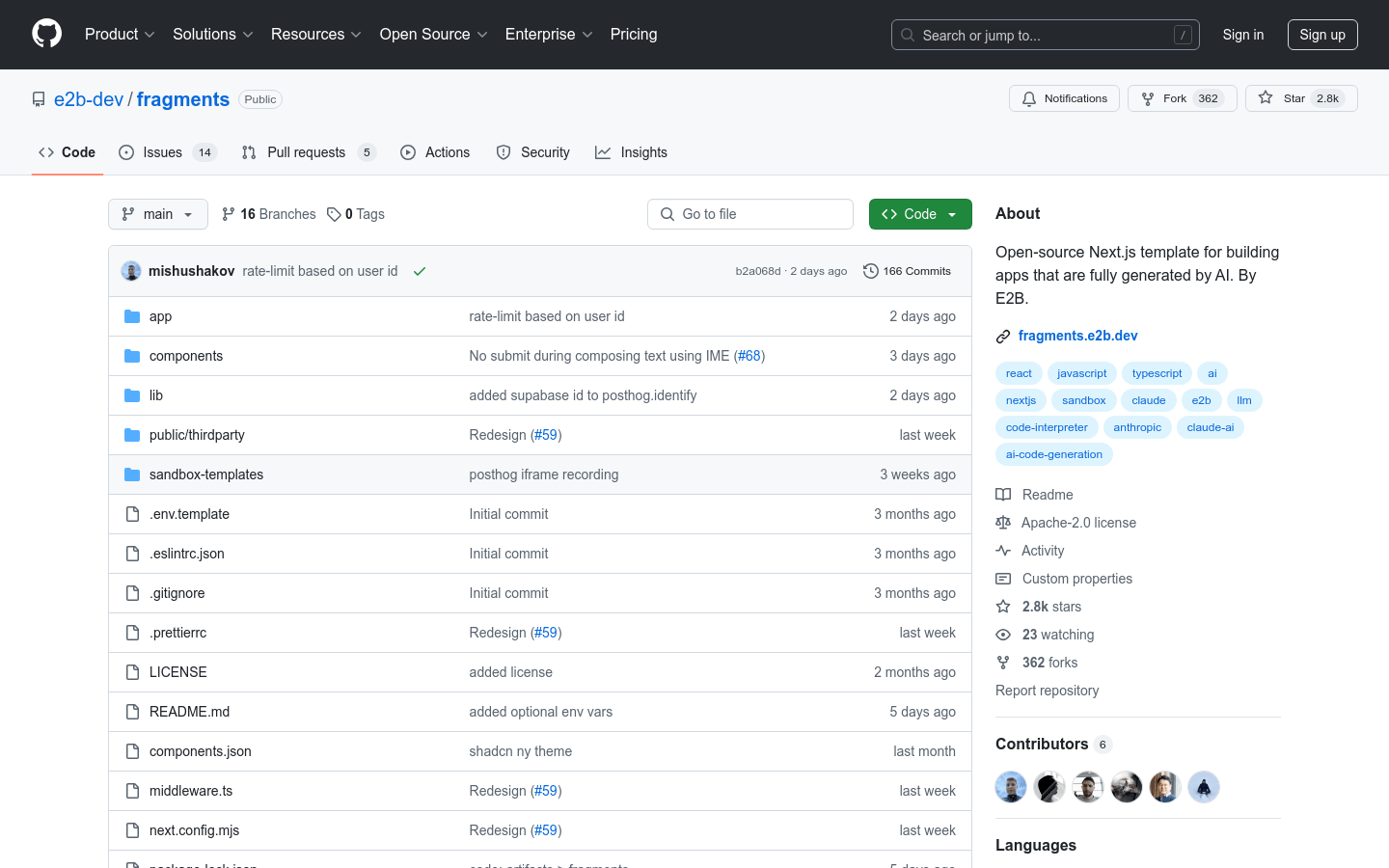
Task: Fork the repository
Action: tap(1182, 98)
